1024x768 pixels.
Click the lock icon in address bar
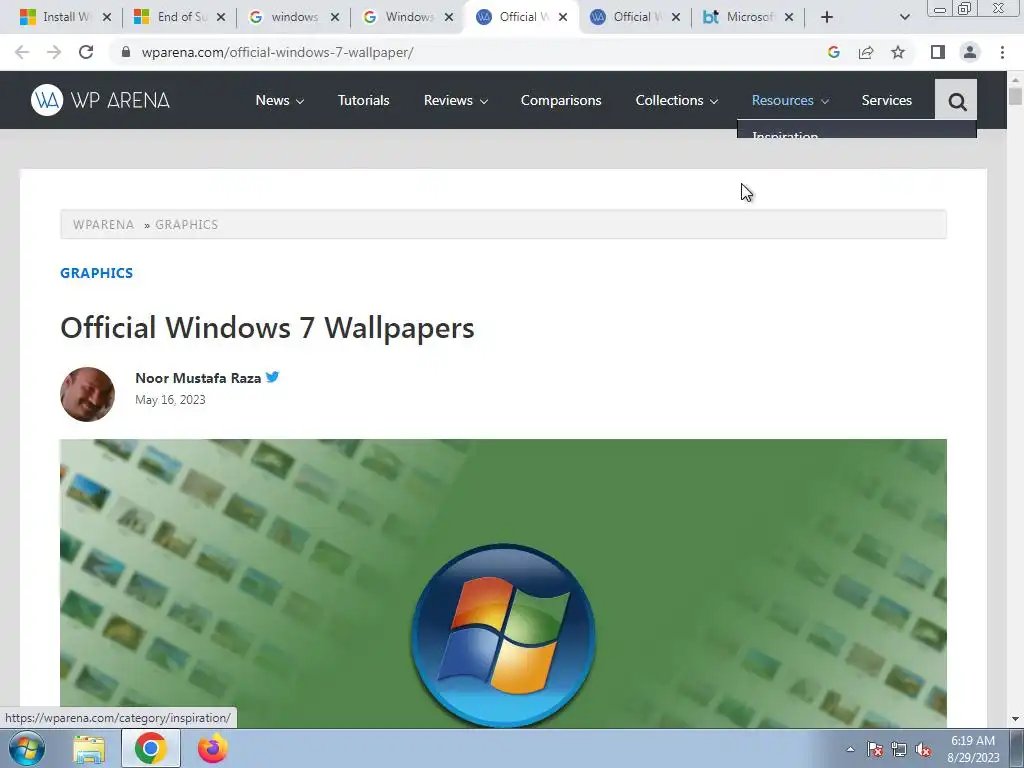point(126,52)
